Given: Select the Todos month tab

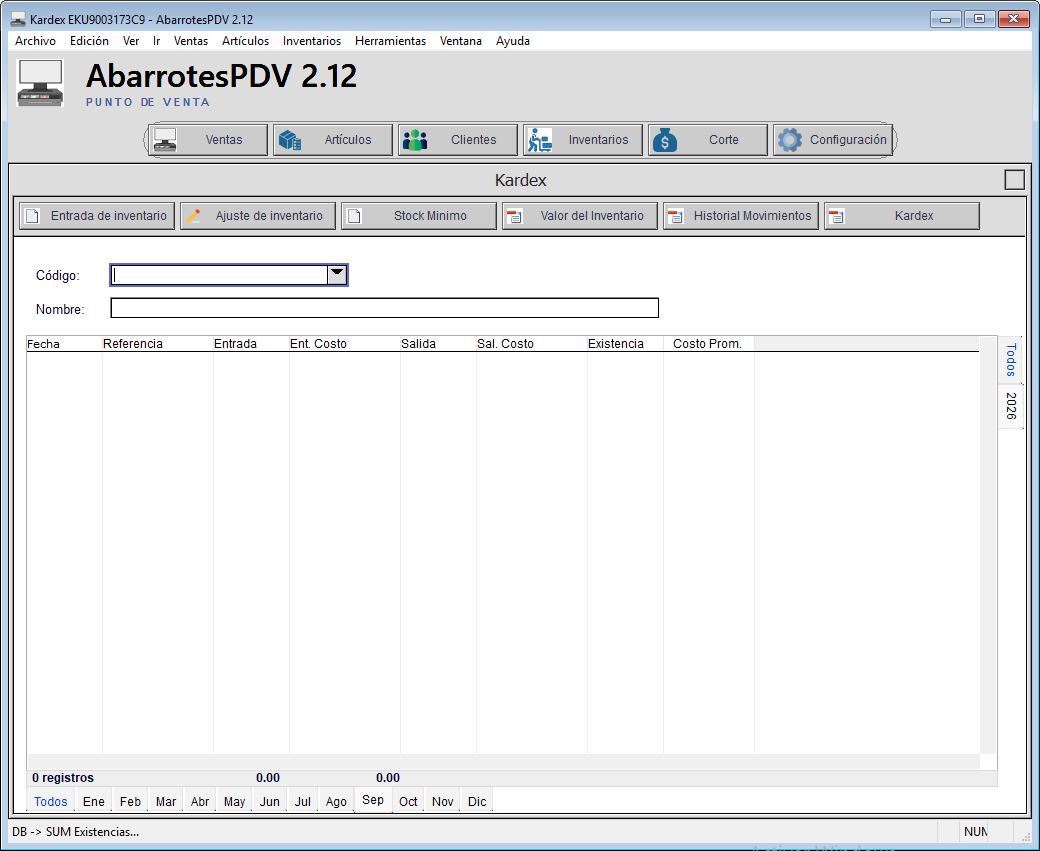Looking at the screenshot, I should [51, 801].
